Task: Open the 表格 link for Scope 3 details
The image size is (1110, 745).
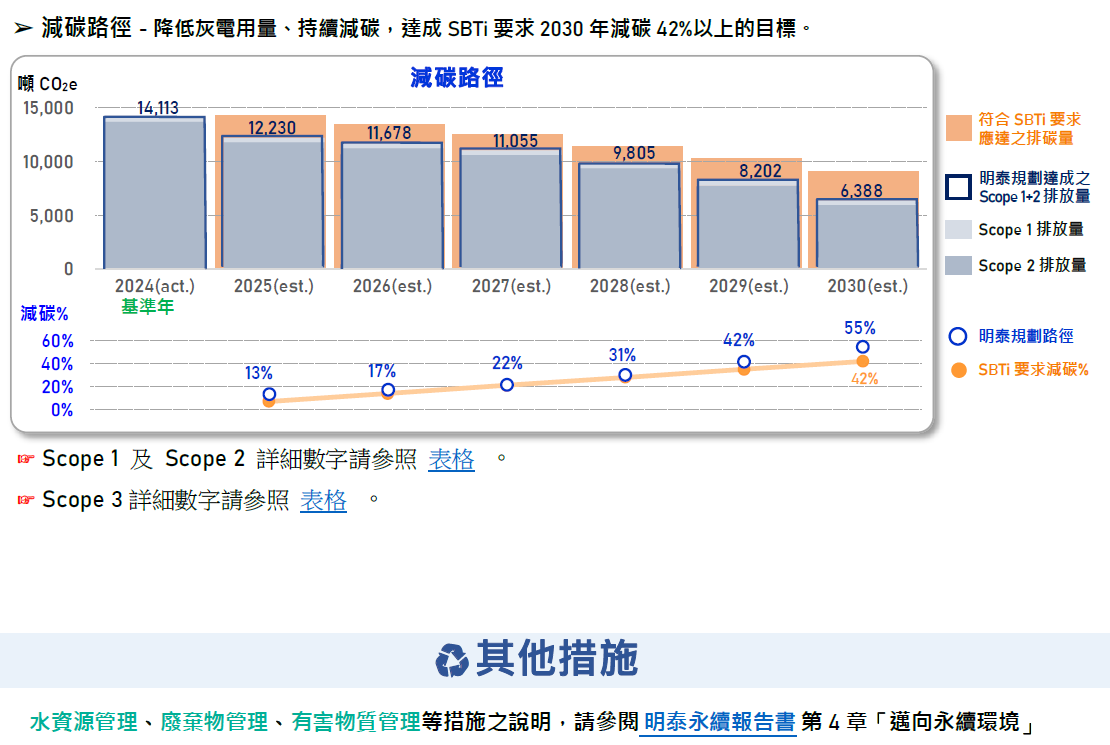Action: coord(324,500)
